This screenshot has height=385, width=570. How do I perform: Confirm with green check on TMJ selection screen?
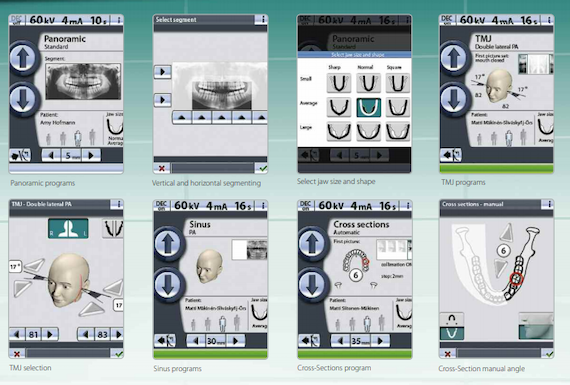[117, 353]
